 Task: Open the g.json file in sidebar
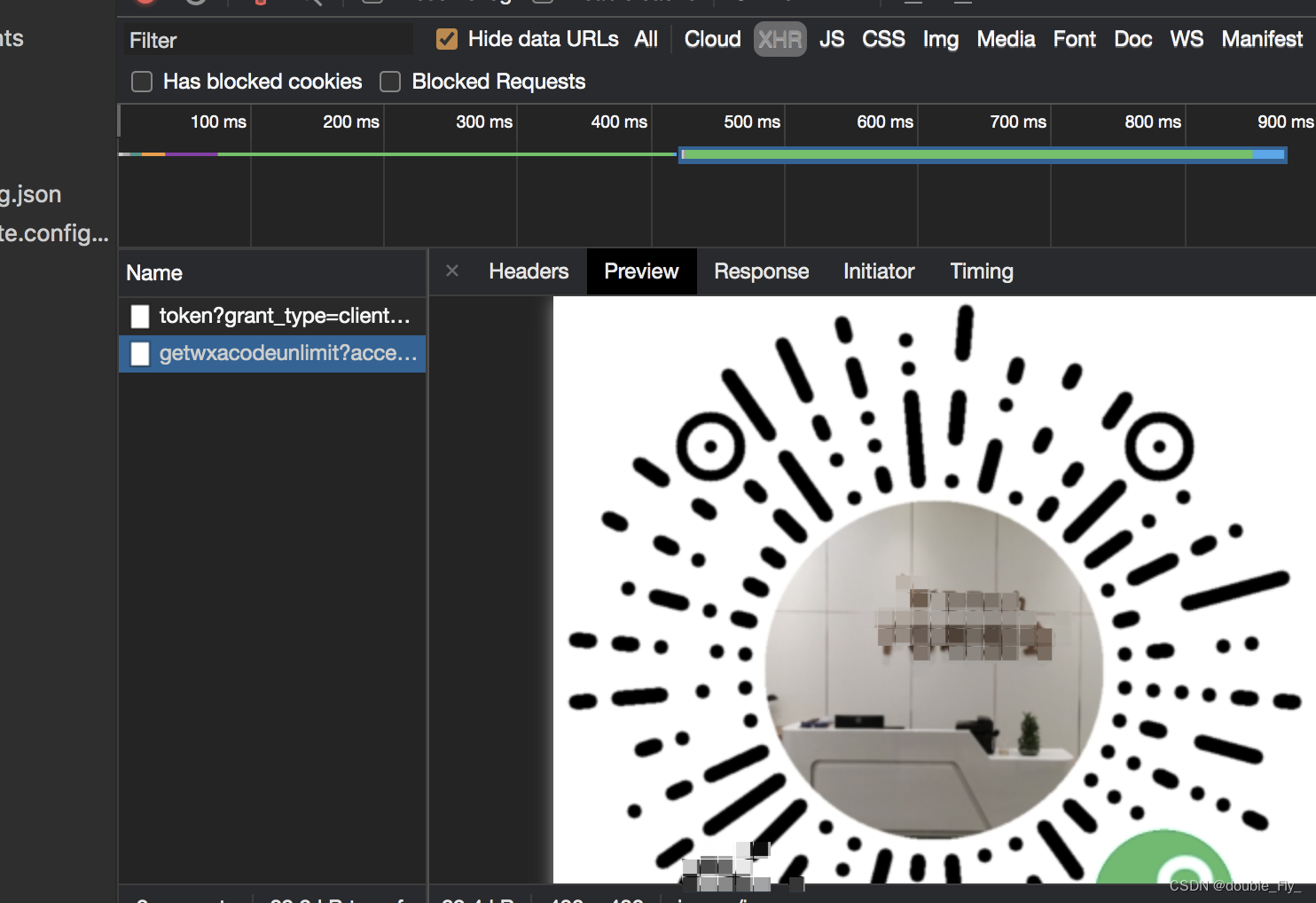[31, 194]
